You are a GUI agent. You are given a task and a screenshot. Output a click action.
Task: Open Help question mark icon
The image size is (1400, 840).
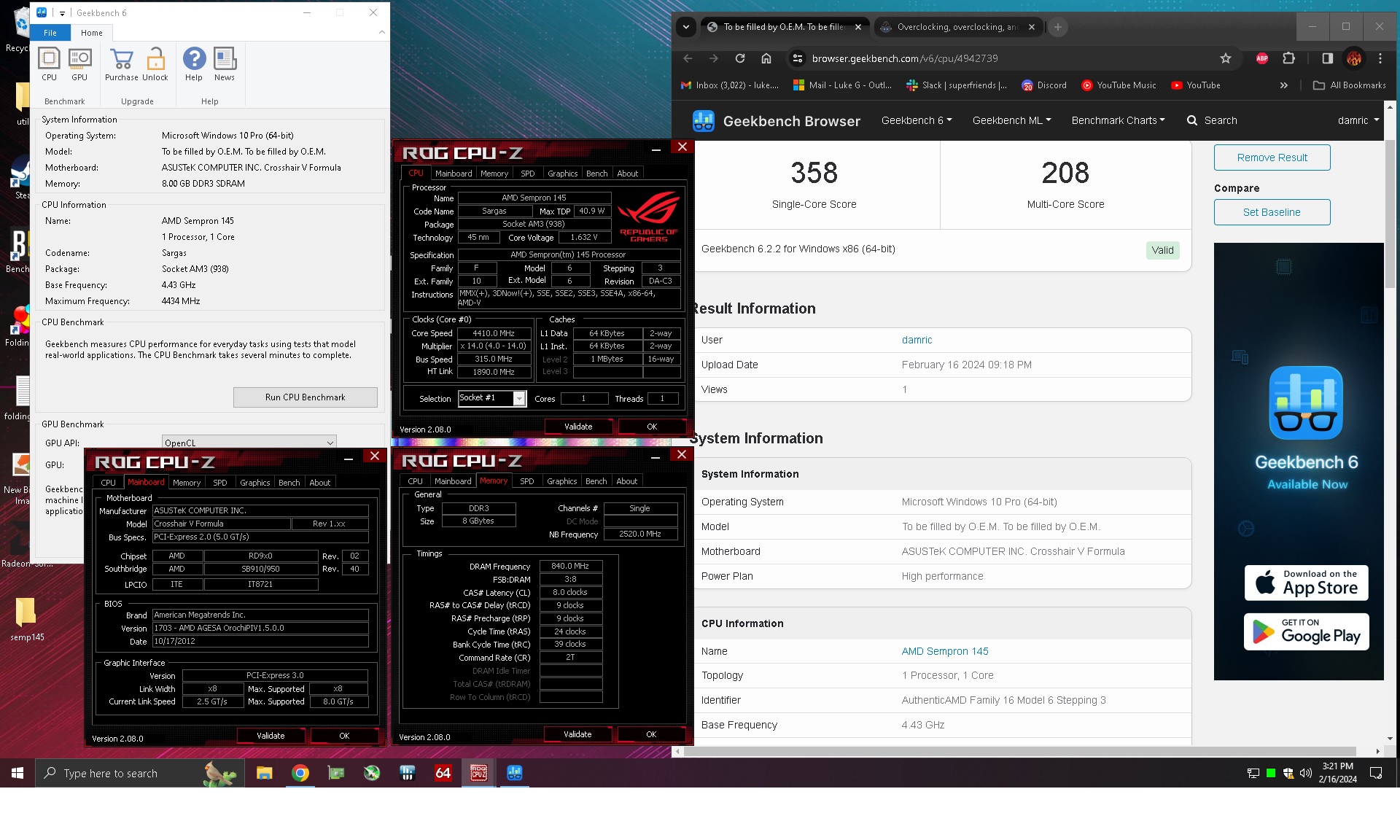194,64
